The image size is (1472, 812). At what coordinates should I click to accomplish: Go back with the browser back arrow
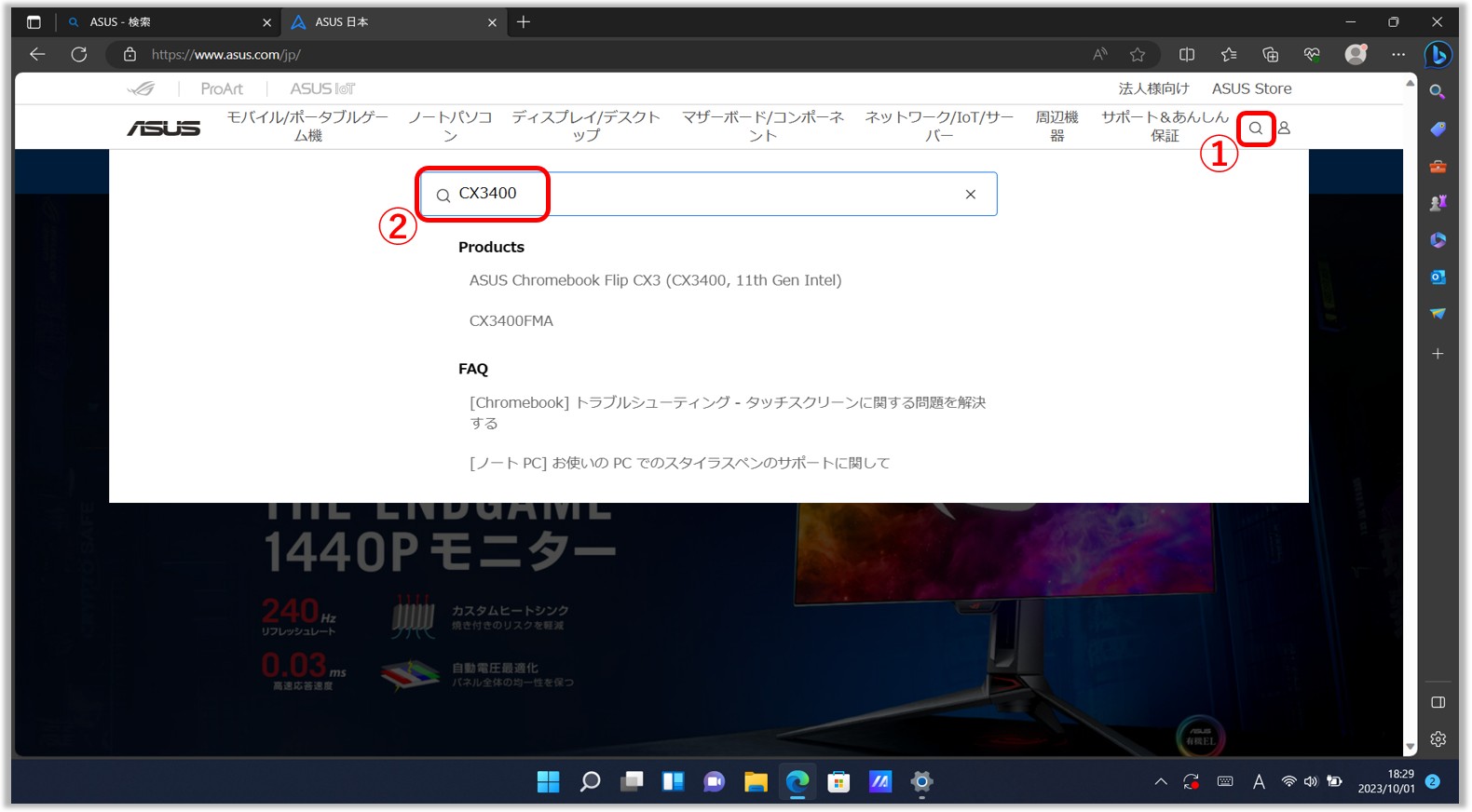coord(37,54)
